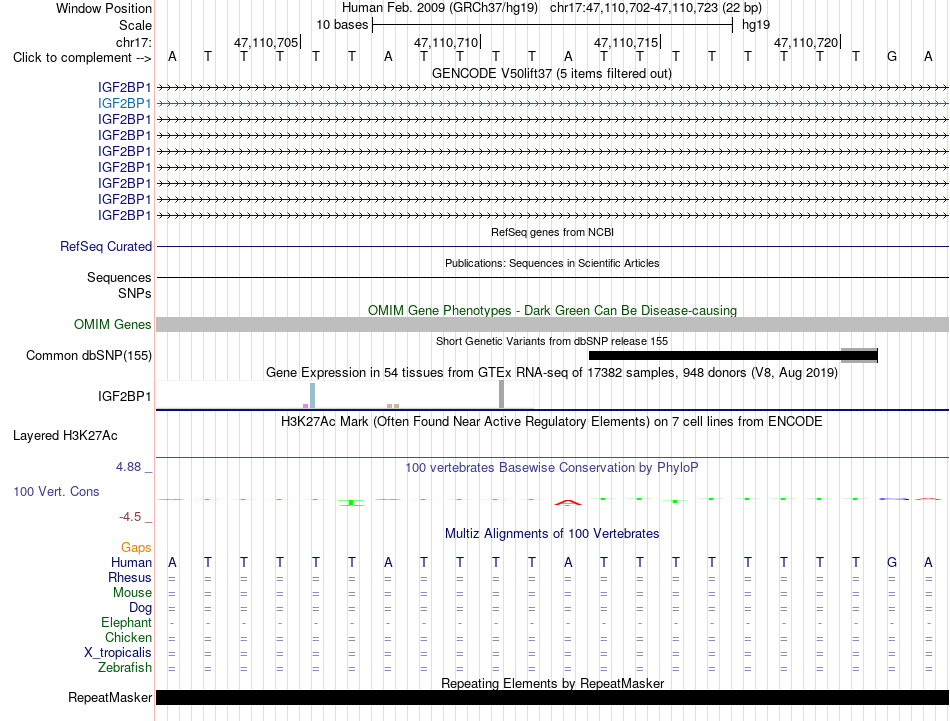Screen dimensions: 950x721
Task: Click the Scale label
Action: point(135,25)
